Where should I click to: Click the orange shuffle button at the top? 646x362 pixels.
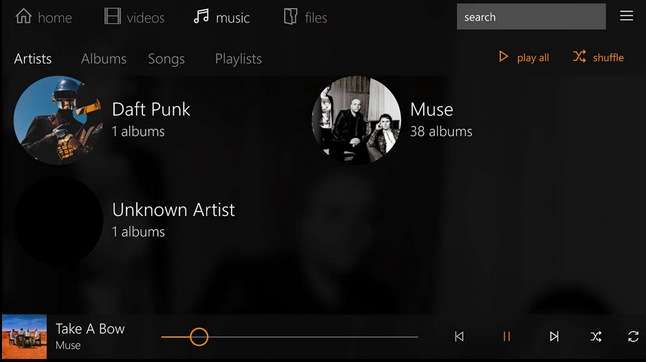pyautogui.click(x=598, y=57)
